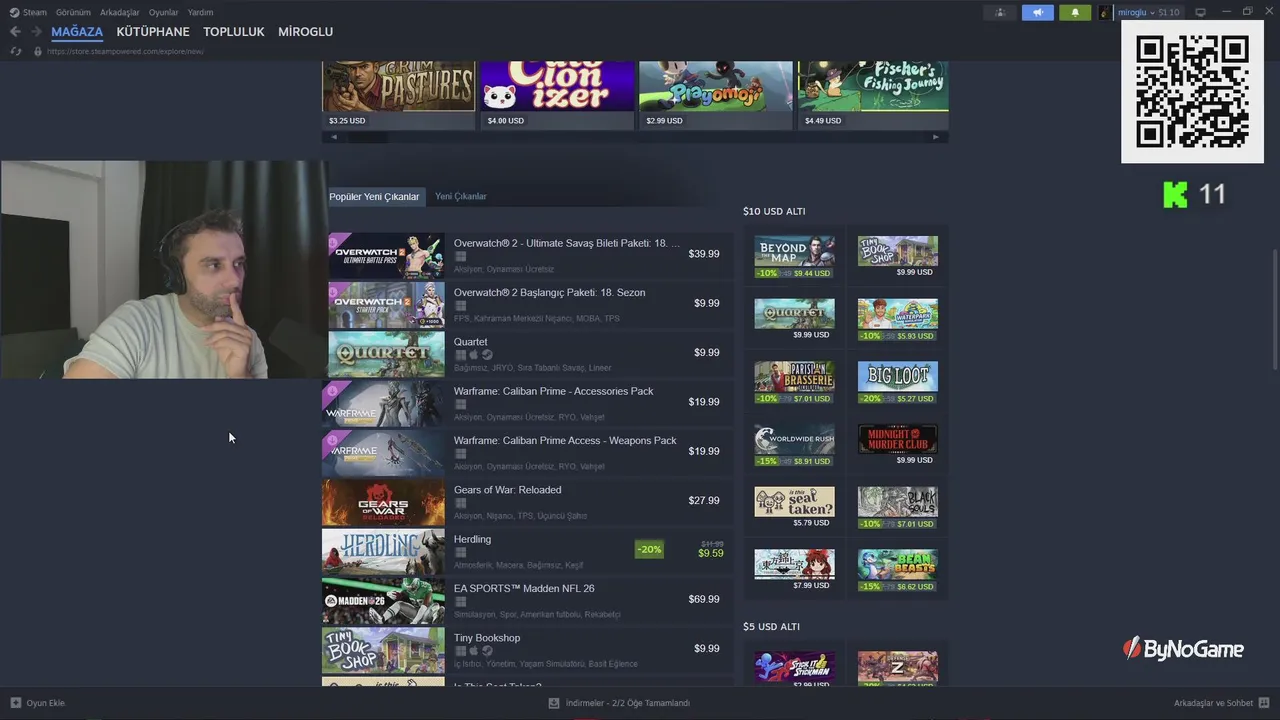Open the Herdling game listing

[526, 551]
